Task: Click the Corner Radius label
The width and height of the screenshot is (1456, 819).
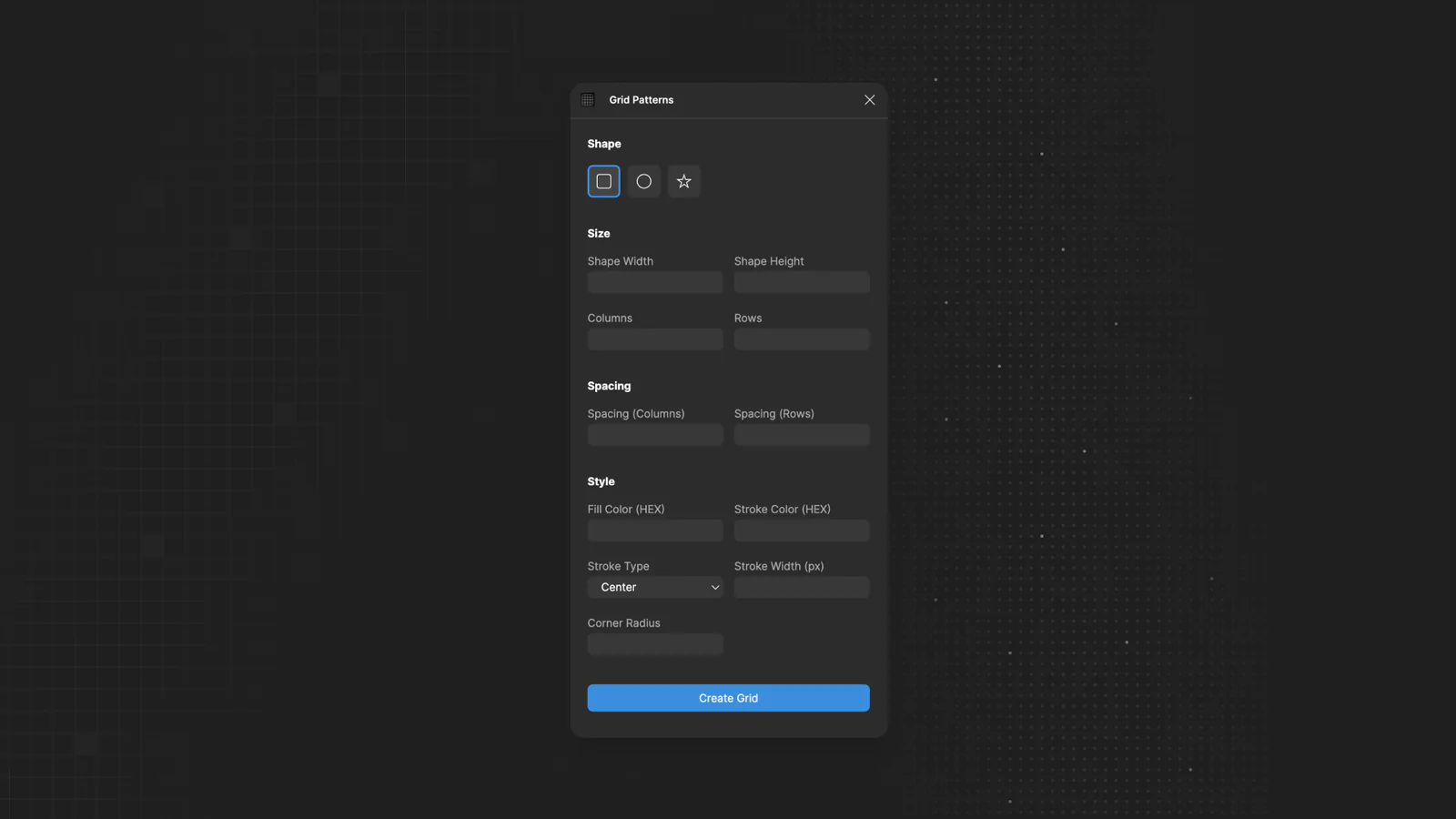Action: coord(623,623)
